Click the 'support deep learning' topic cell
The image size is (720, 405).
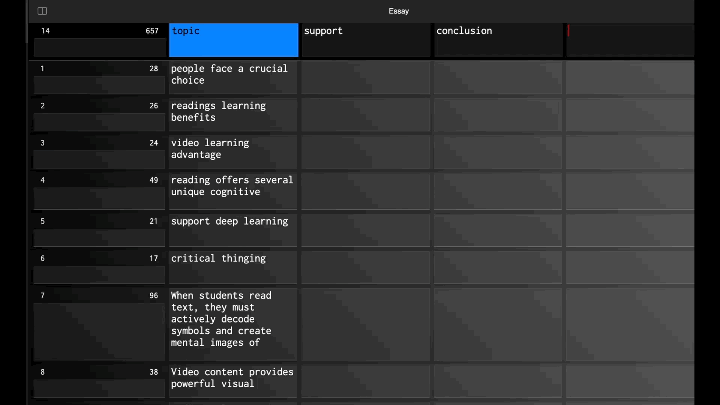(x=233, y=228)
